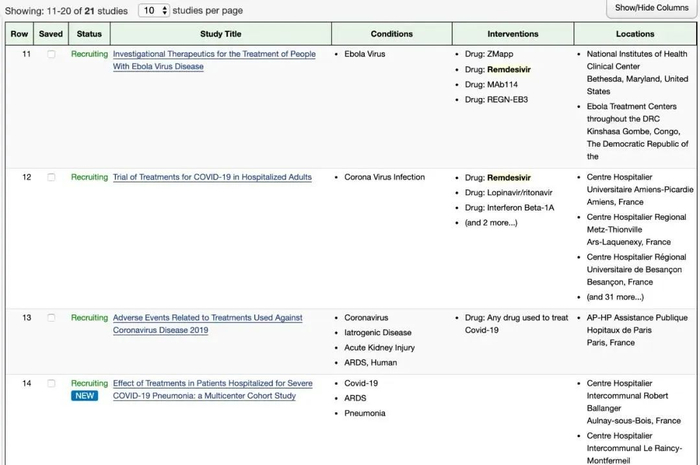Image resolution: width=700 pixels, height=465 pixels.
Task: Expand the '(and 2 more...)' interventions
Action: [492, 222]
